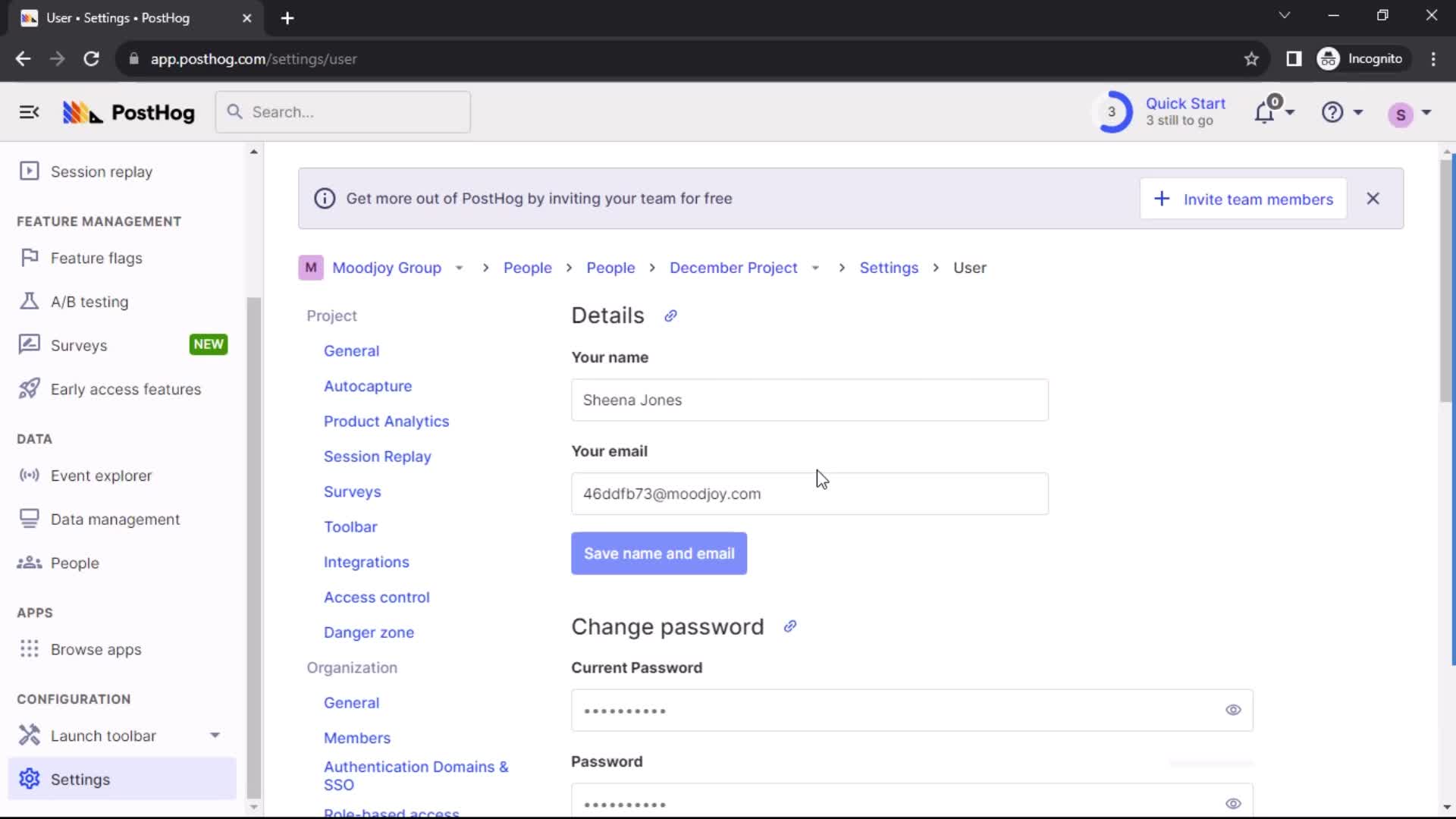Image resolution: width=1456 pixels, height=819 pixels.
Task: Expand Moodjoy Group organization dropdown
Action: tap(459, 268)
